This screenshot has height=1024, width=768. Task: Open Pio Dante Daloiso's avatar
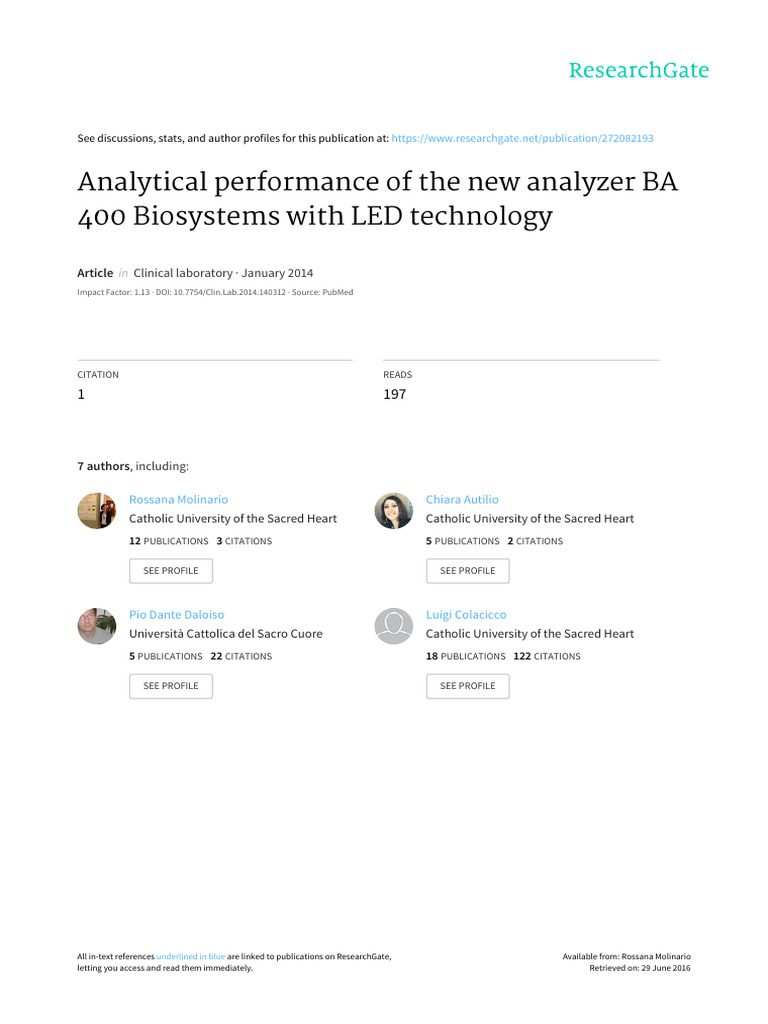(x=97, y=626)
